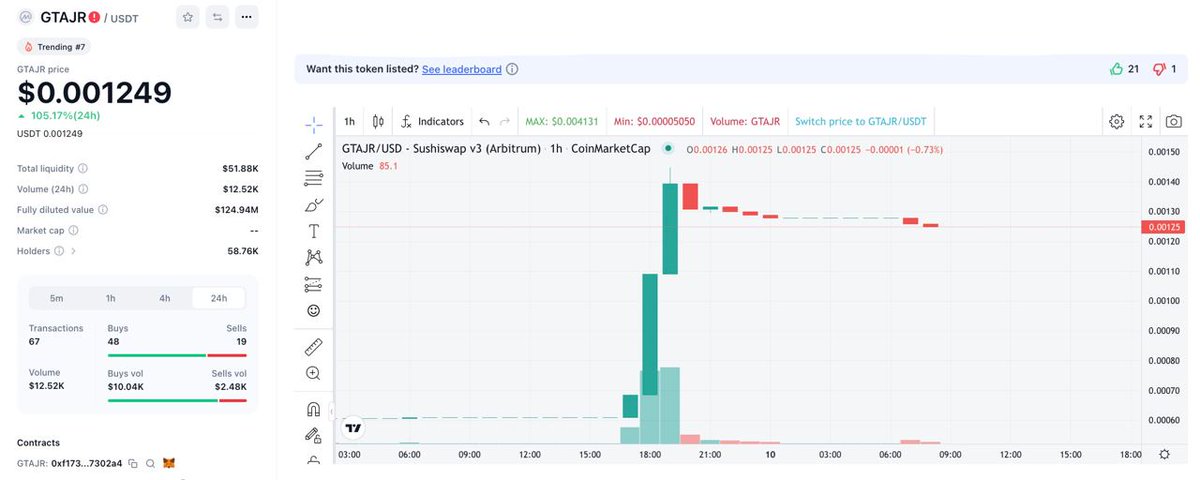Undo the last chart action
The height and width of the screenshot is (480, 1200).
pos(484,121)
